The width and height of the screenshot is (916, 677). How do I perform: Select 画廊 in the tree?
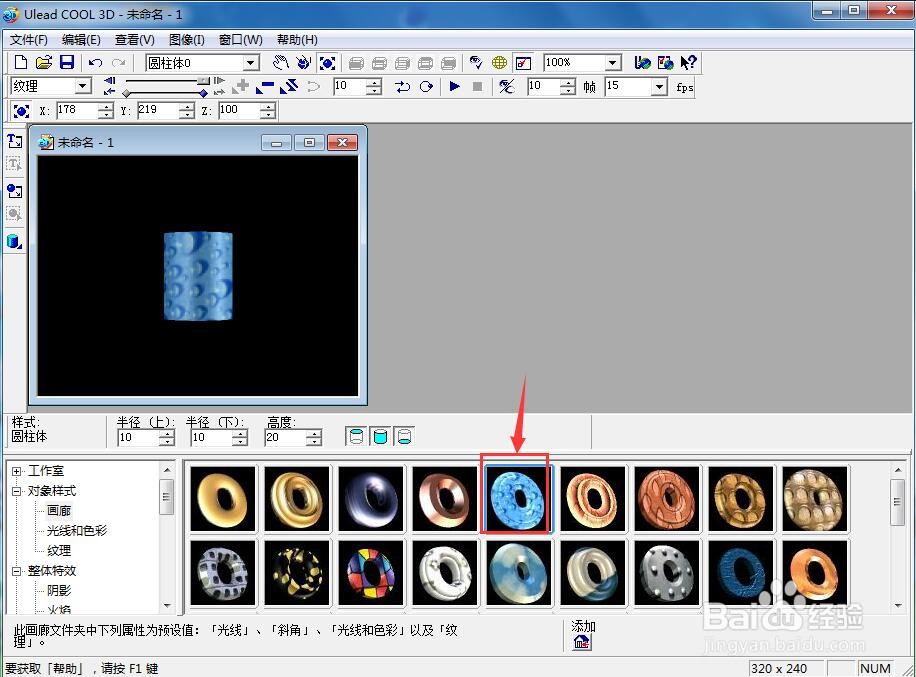(x=59, y=511)
